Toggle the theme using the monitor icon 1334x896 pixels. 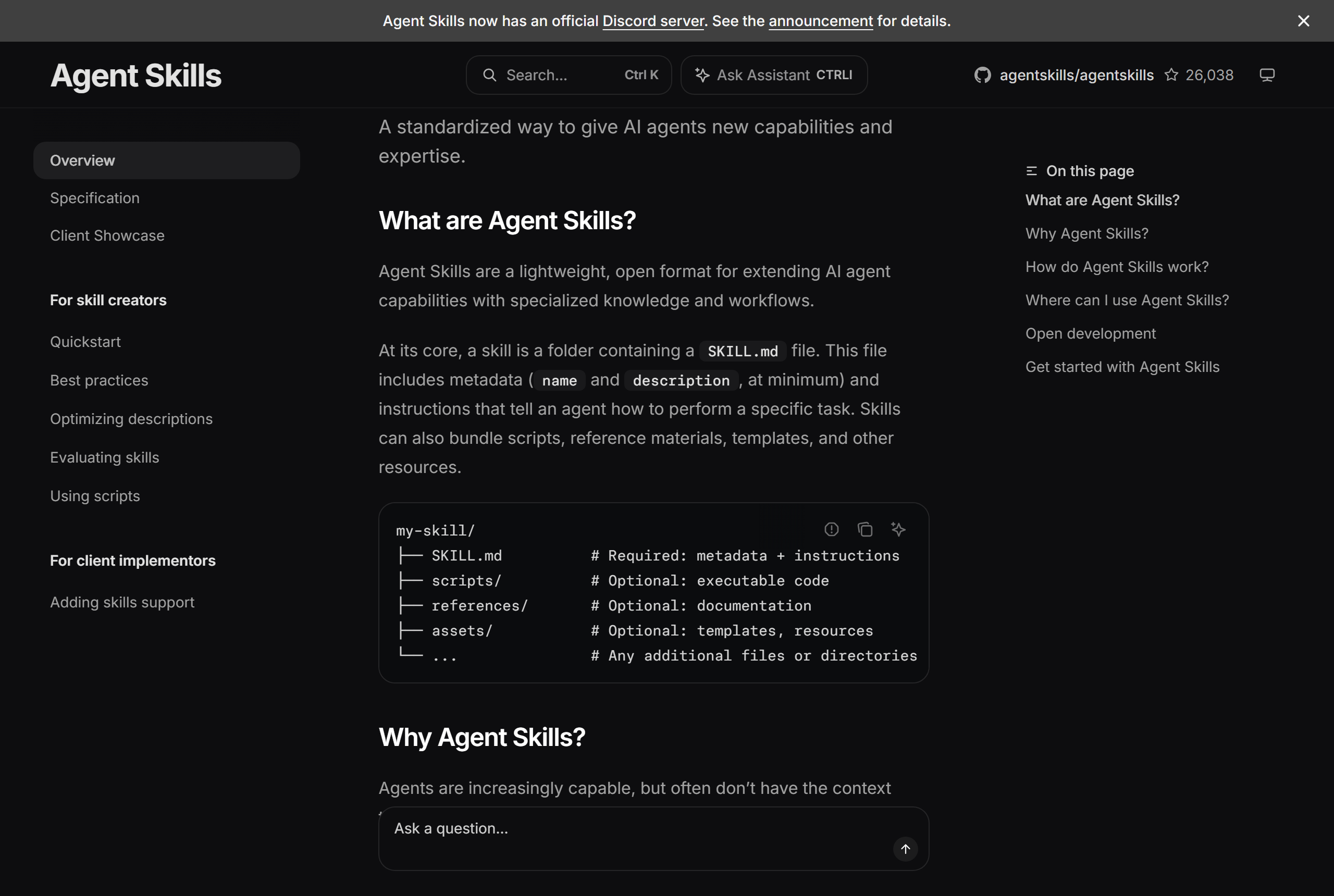1267,75
